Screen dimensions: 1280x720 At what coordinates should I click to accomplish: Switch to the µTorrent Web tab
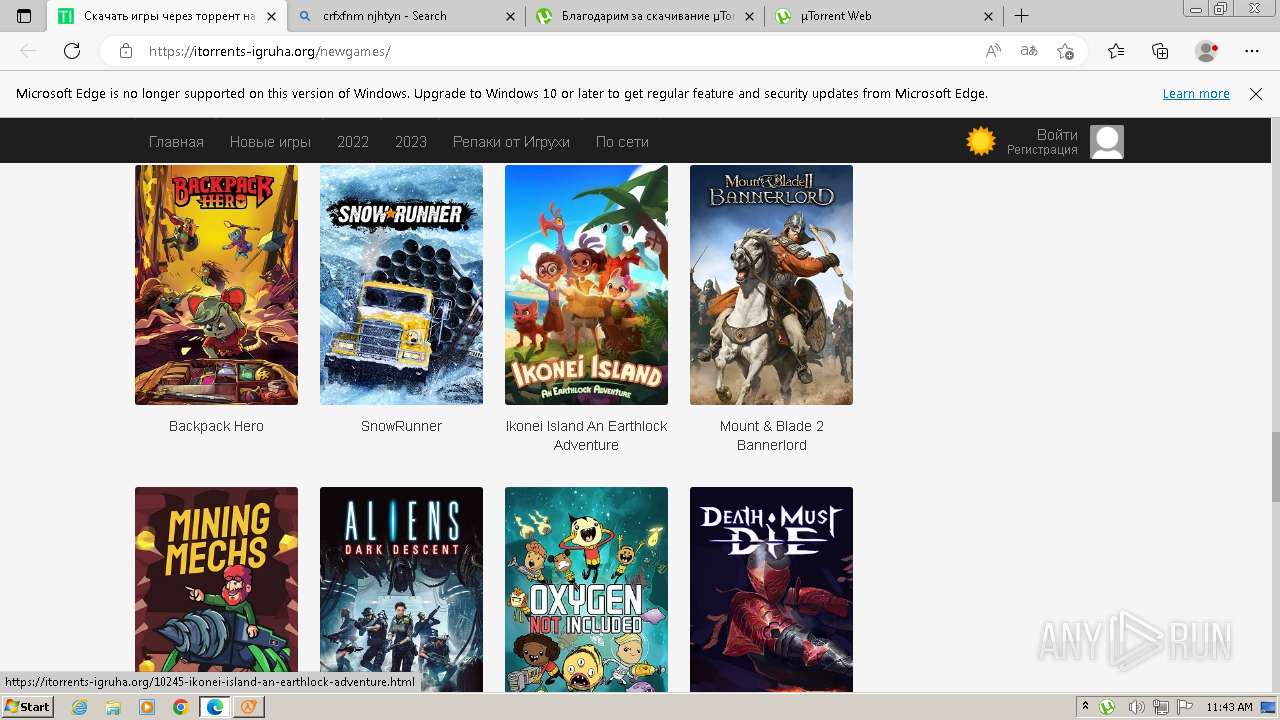tap(884, 16)
